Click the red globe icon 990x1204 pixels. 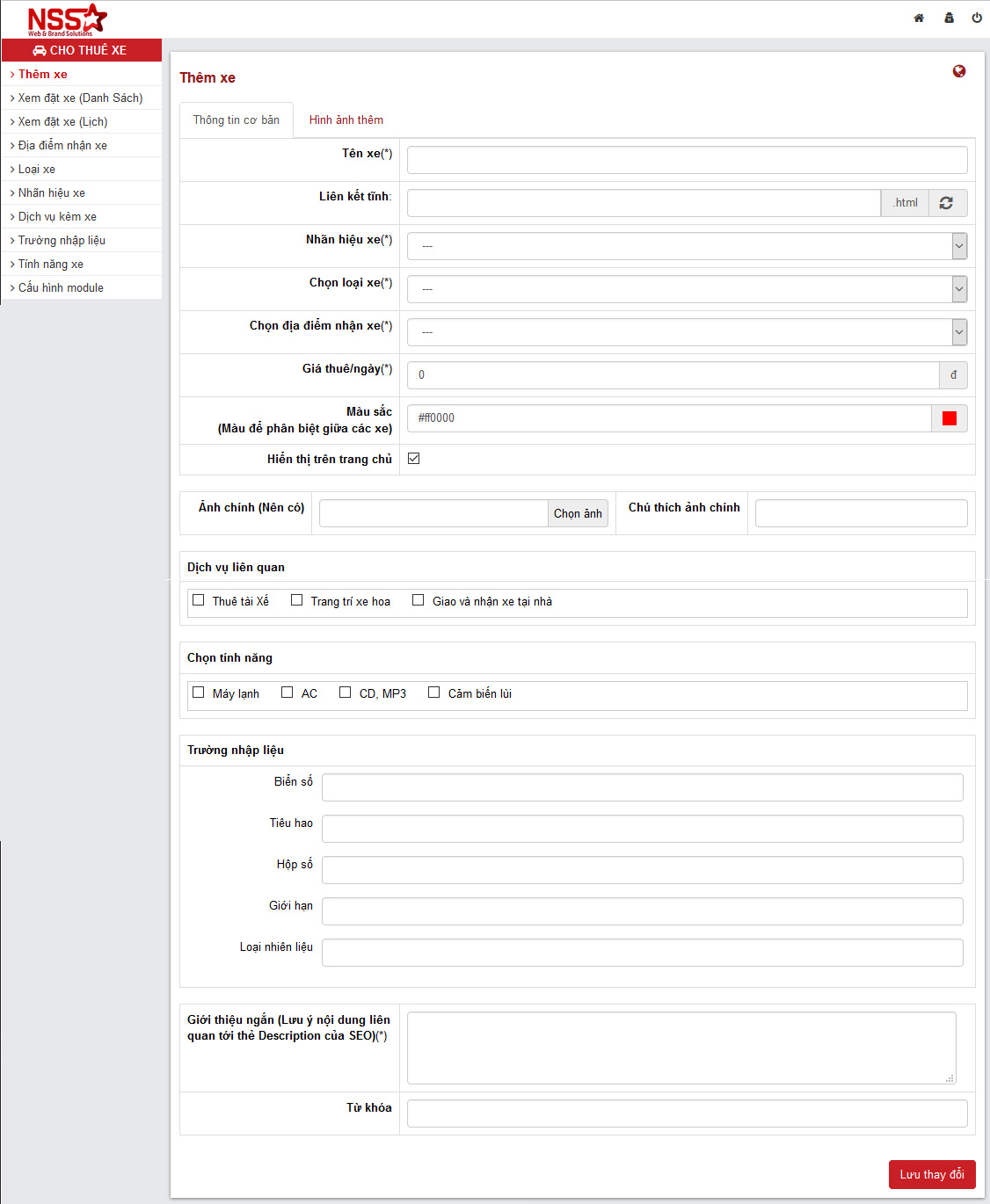(959, 71)
